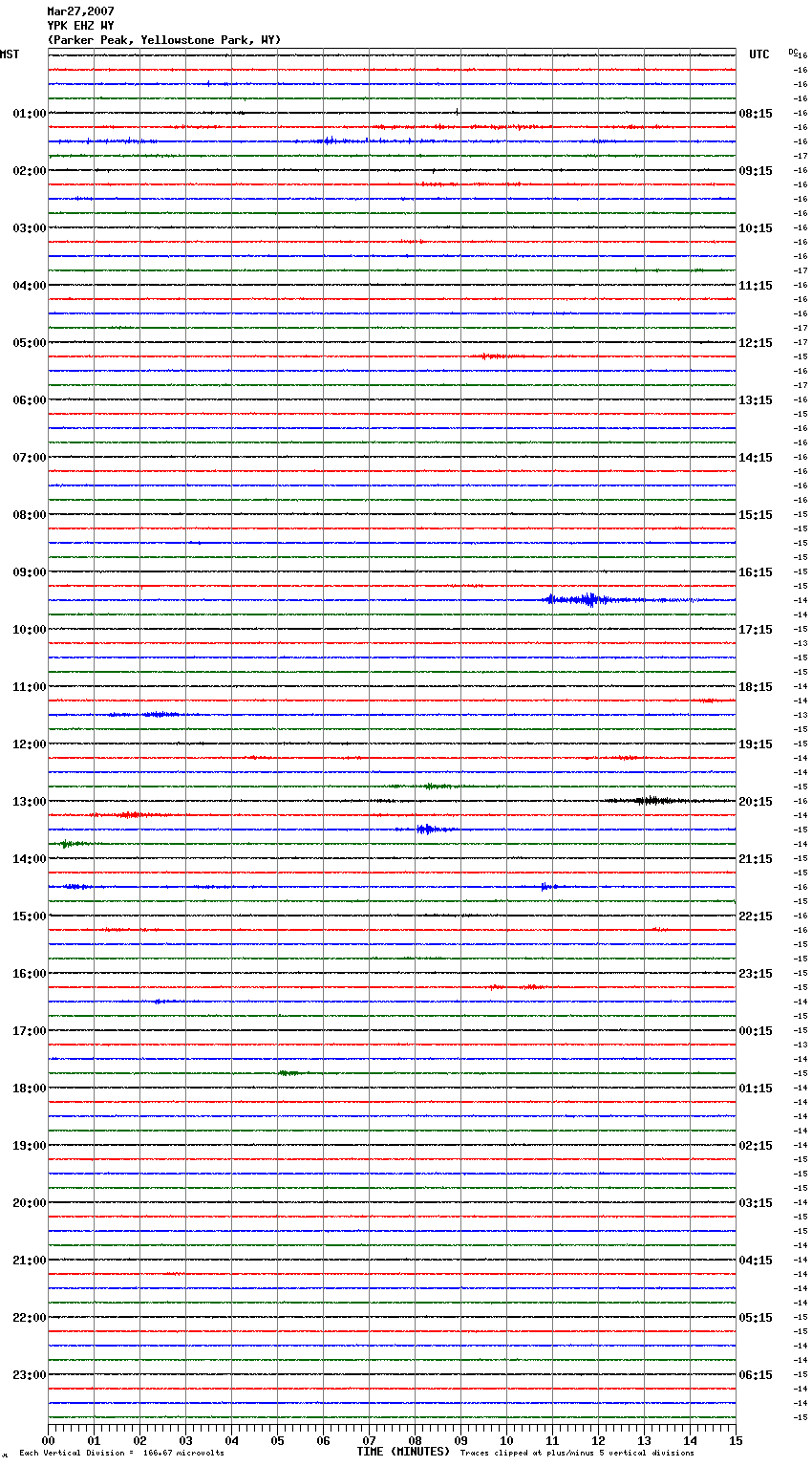Click the "03:15" UTC time label

[x=756, y=1203]
